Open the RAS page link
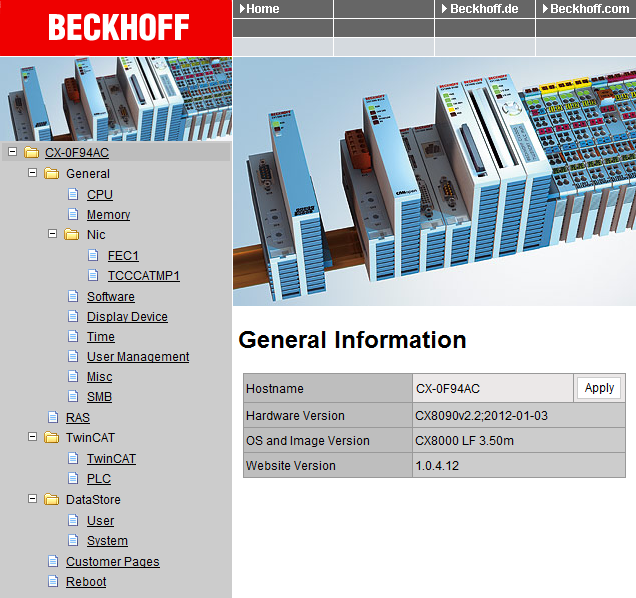Image resolution: width=636 pixels, height=598 pixels. [x=78, y=417]
